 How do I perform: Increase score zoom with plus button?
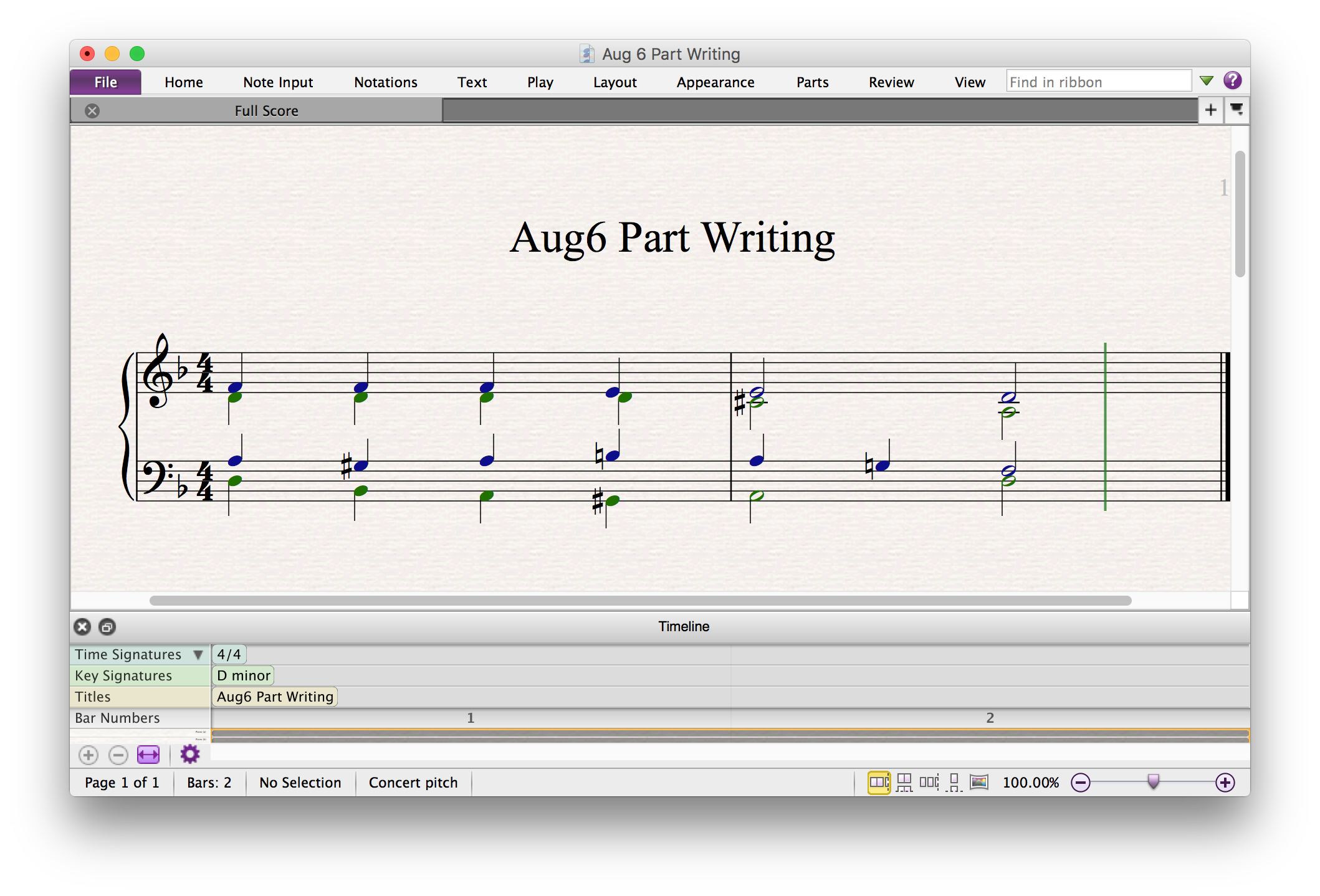[x=1225, y=783]
